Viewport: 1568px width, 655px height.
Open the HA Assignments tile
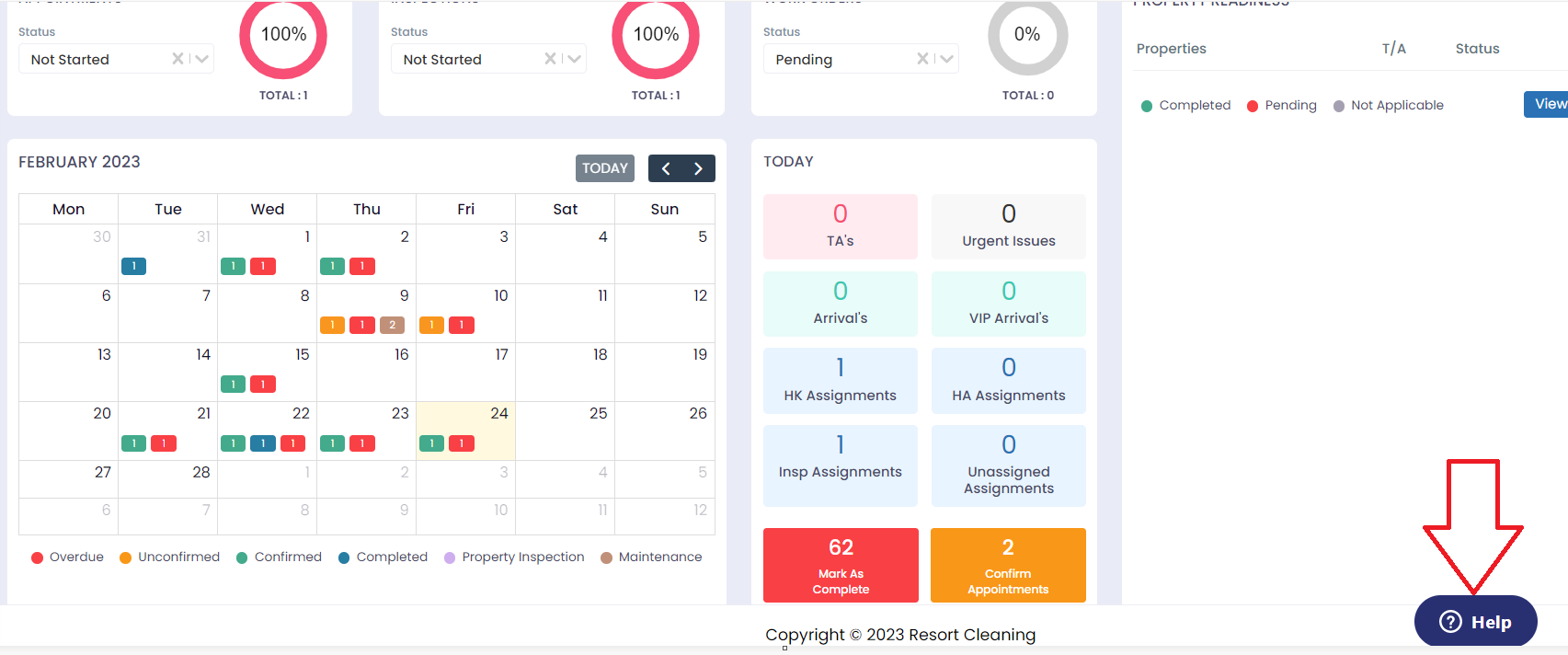click(x=1009, y=381)
